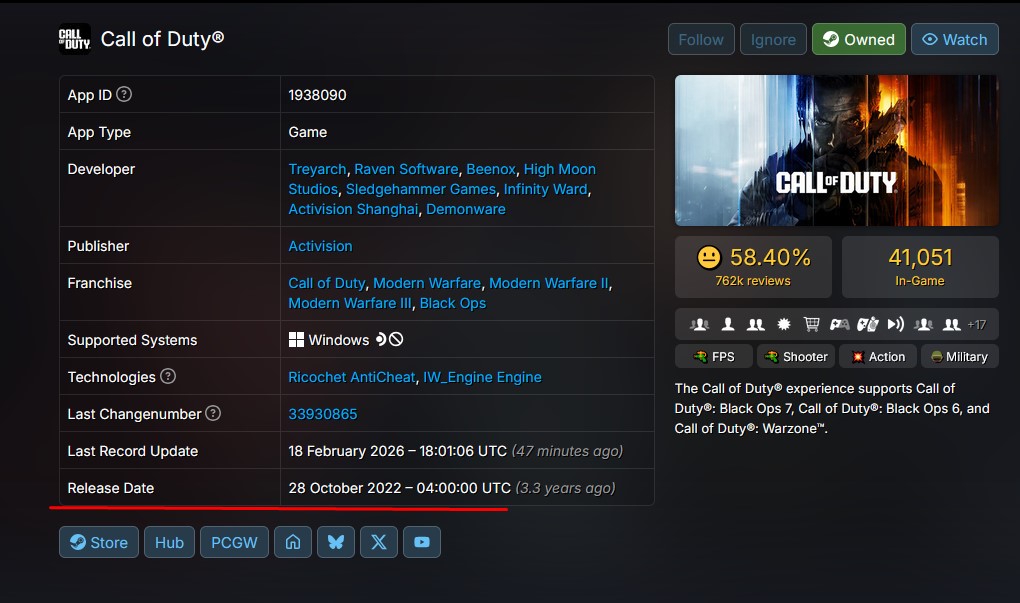
Task: Open the YouTube link button
Action: point(422,542)
